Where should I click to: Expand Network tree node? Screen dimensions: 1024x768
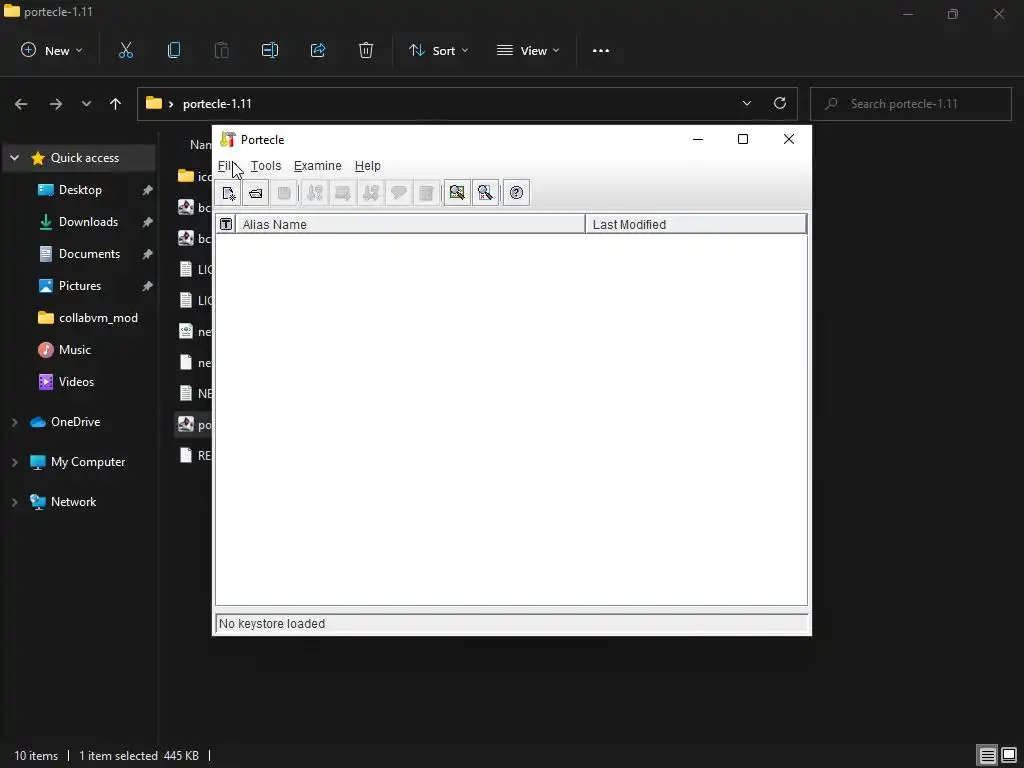click(x=14, y=502)
